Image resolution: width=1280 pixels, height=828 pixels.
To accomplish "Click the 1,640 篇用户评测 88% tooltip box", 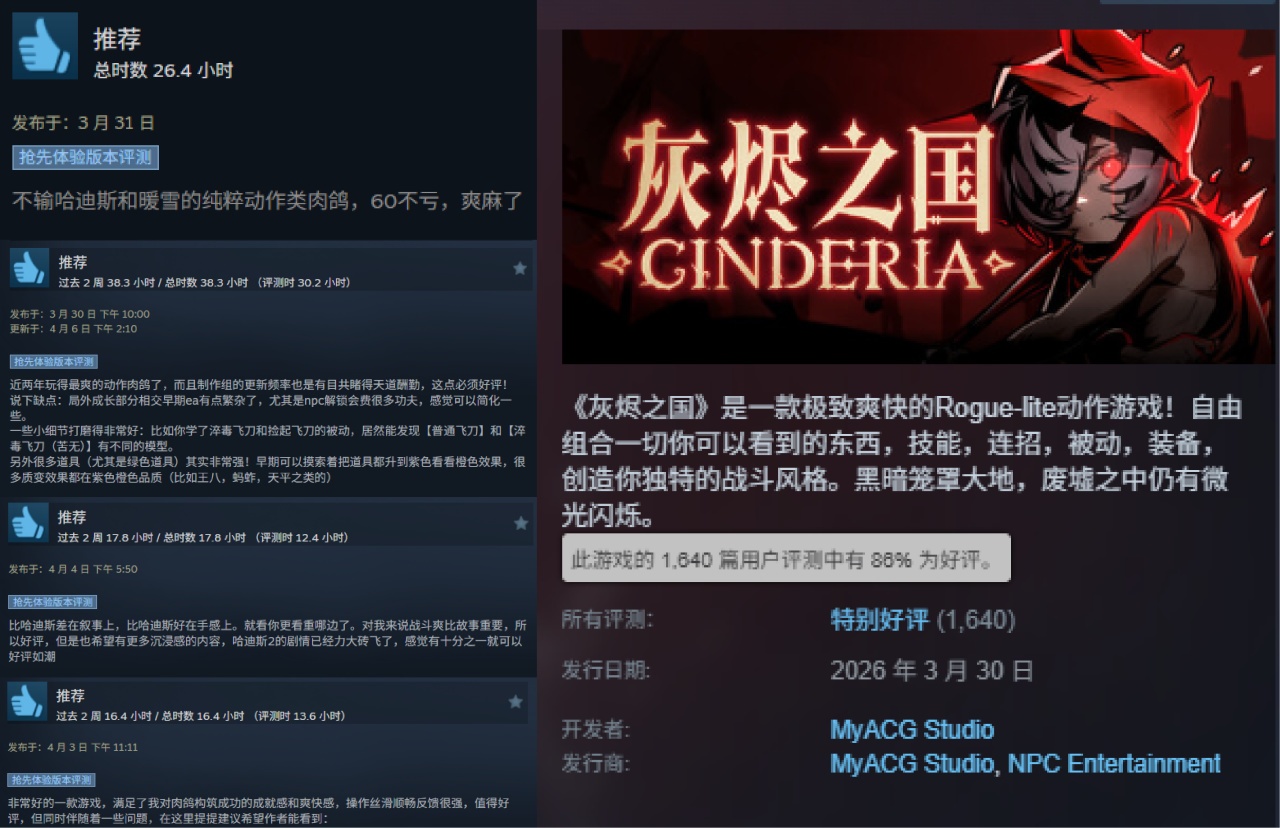I will [786, 558].
